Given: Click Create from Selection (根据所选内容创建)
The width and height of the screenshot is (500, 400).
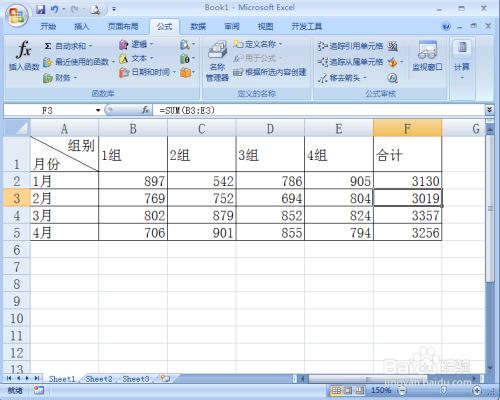Looking at the screenshot, I should pyautogui.click(x=270, y=72).
